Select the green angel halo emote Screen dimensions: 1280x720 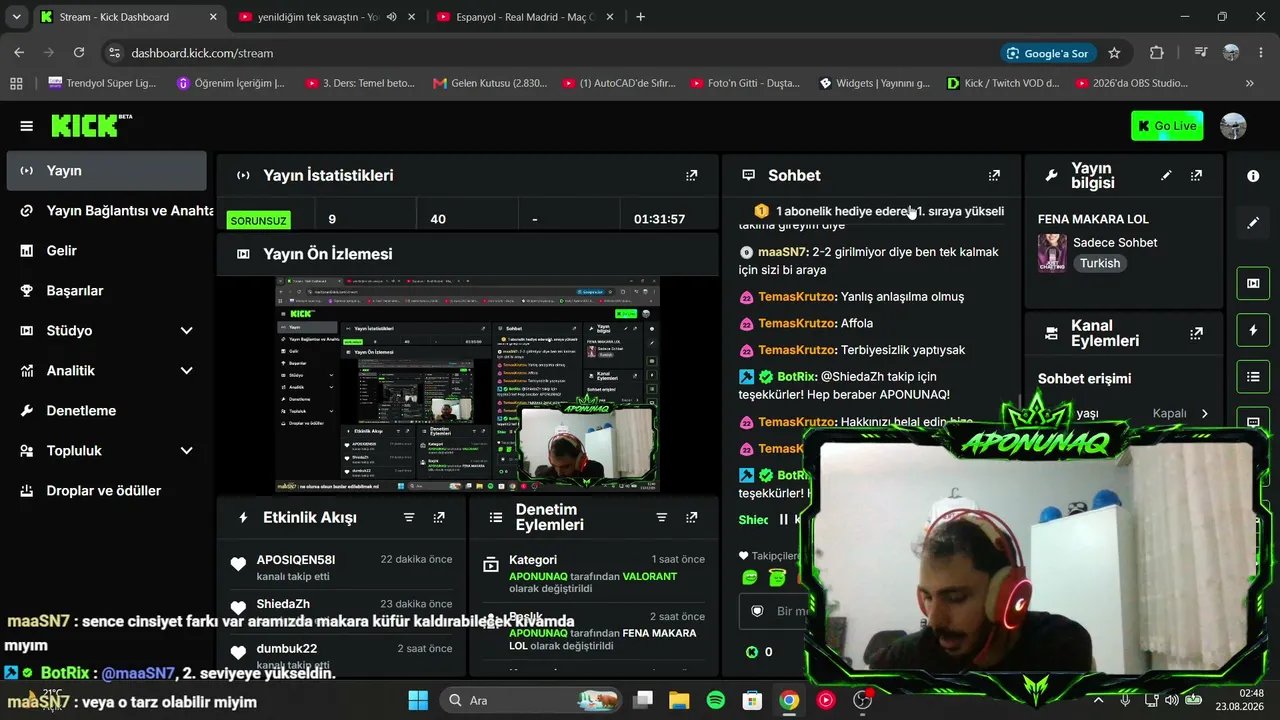[x=777, y=577]
